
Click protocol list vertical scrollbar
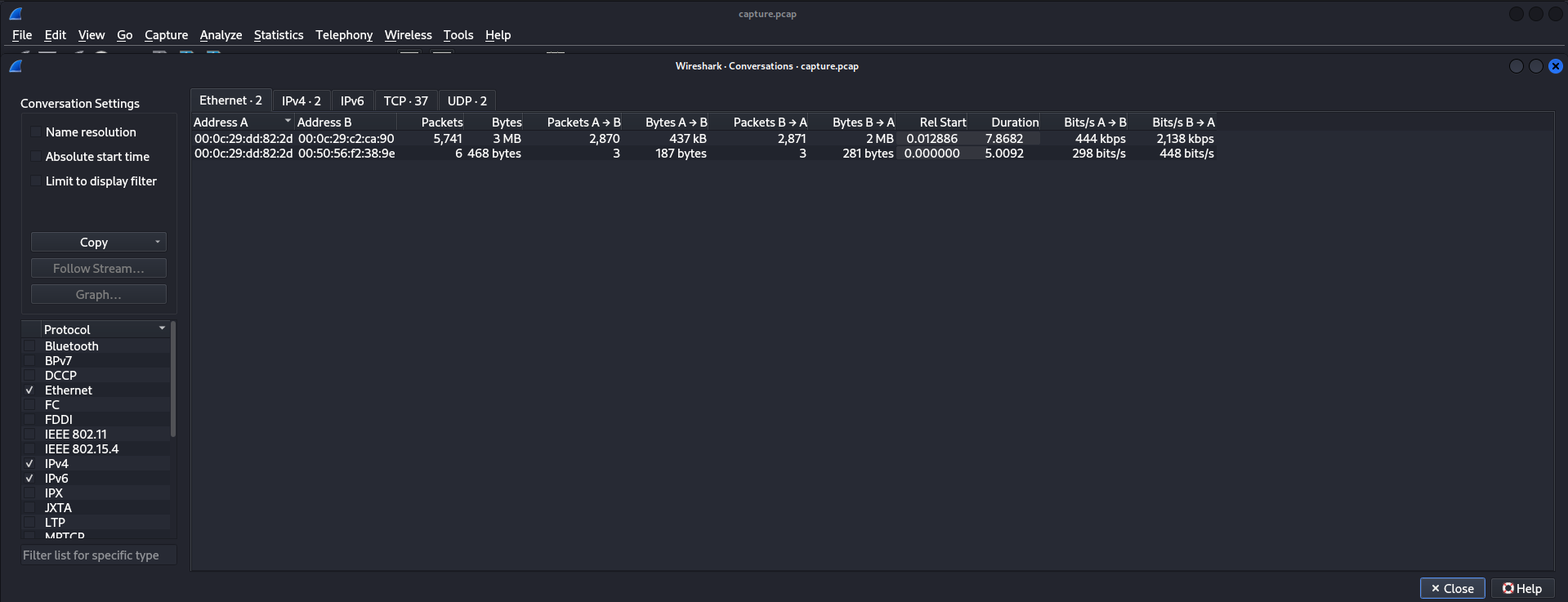173,380
